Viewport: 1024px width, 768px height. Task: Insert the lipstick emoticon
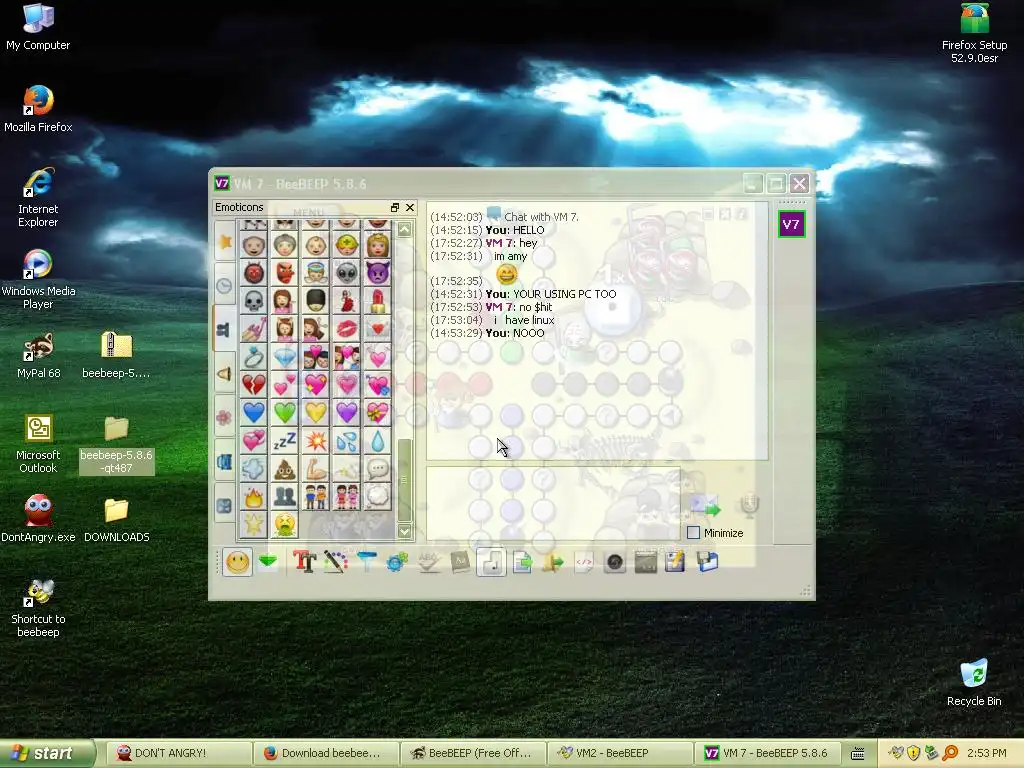point(377,300)
